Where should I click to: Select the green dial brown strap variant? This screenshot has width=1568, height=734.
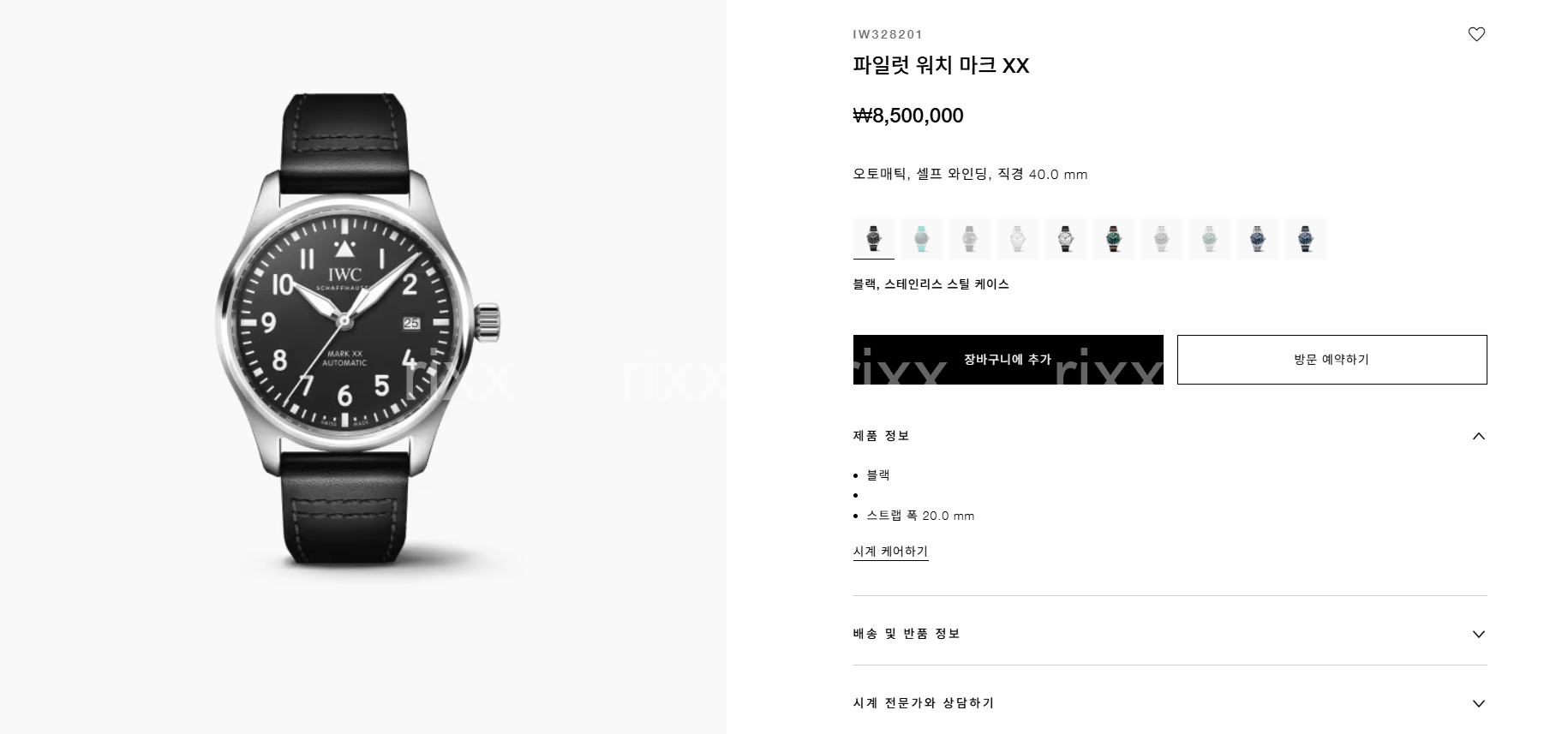(x=1114, y=238)
